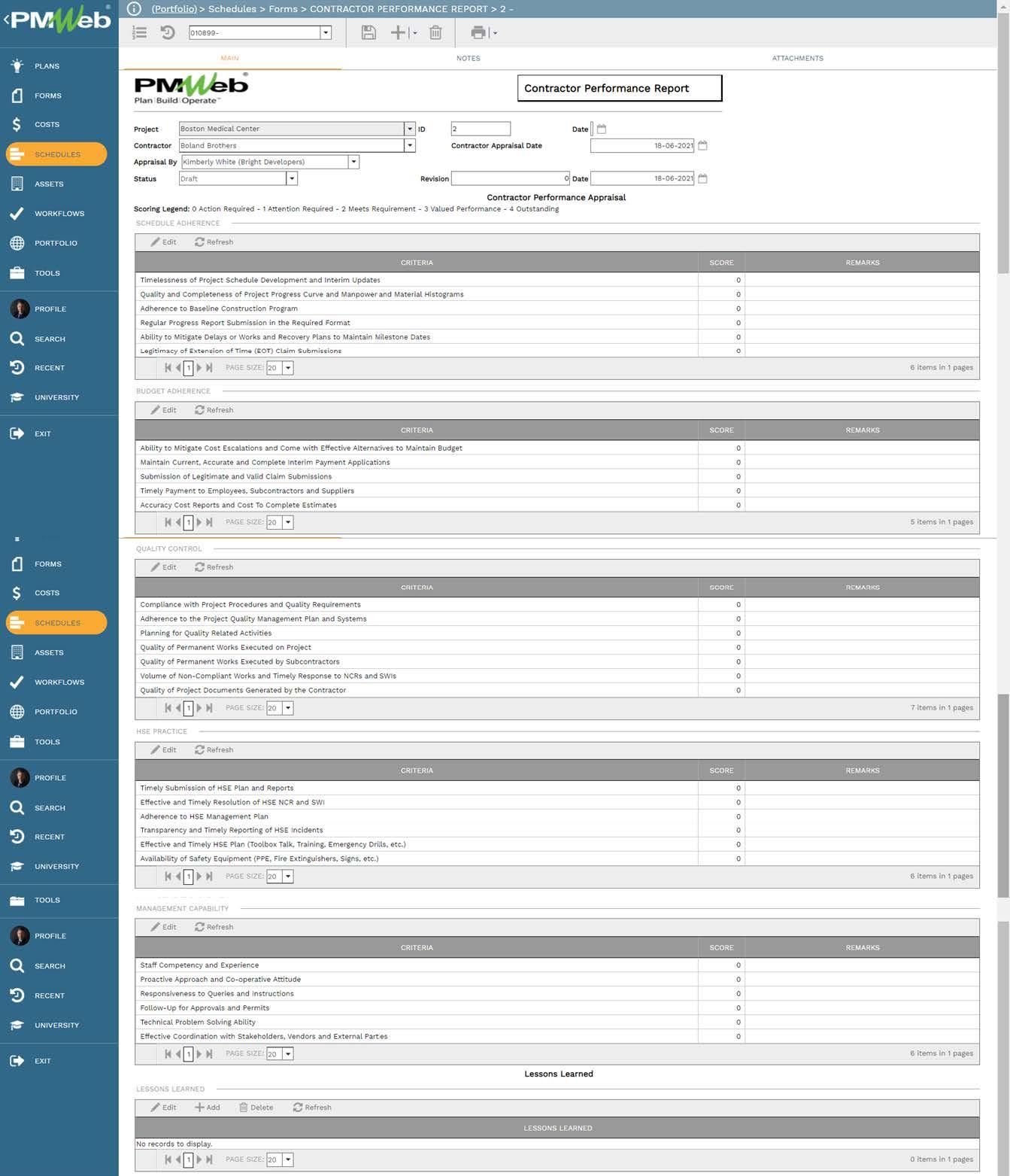Screen dimensions: 1010x1176
Task: Click Edit in the Management Capability section
Action: pos(163,927)
